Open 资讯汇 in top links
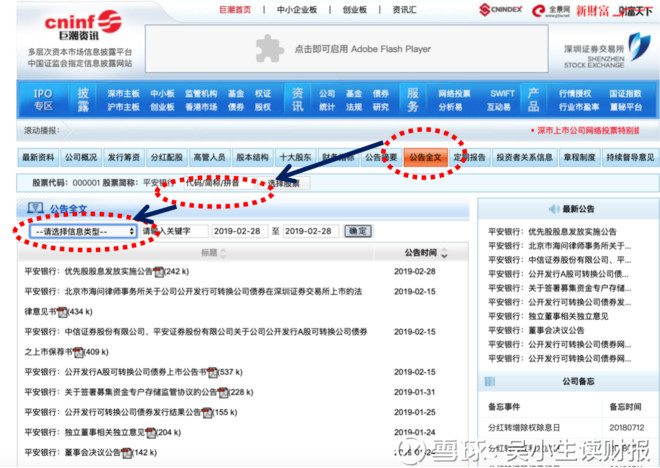The width and height of the screenshot is (660, 468). click(405, 10)
